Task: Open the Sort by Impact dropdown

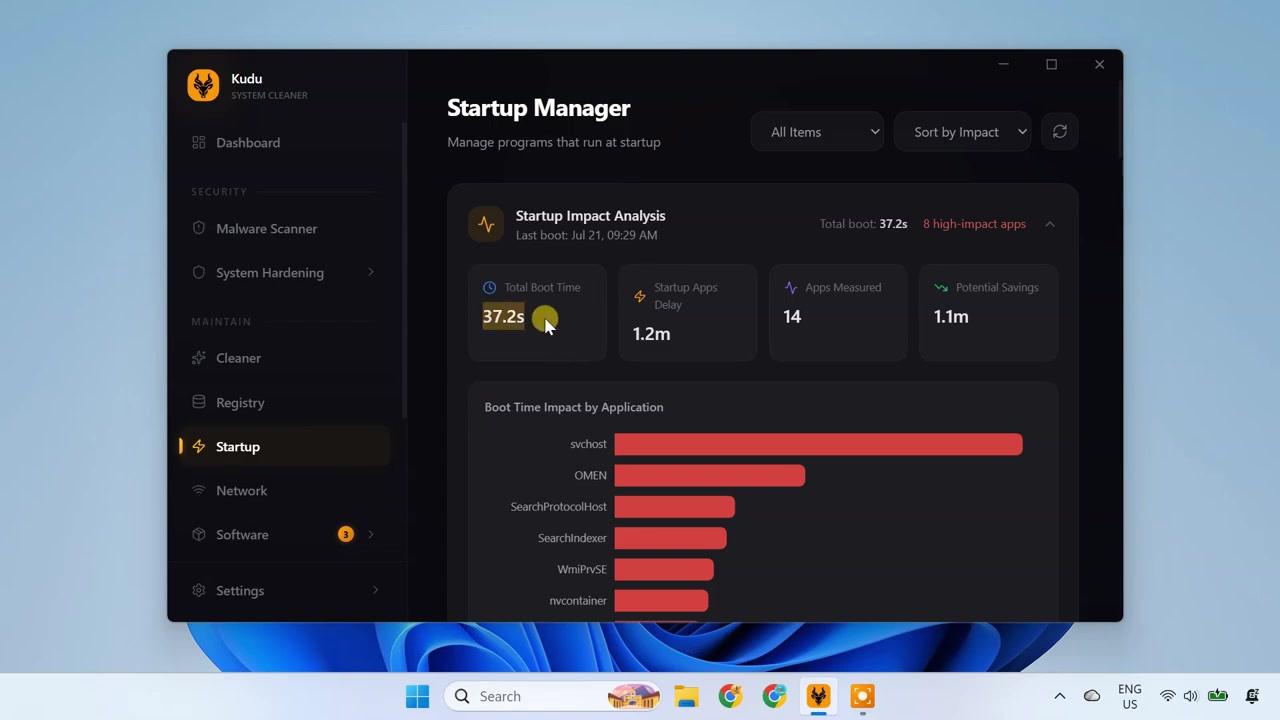Action: pyautogui.click(x=962, y=131)
